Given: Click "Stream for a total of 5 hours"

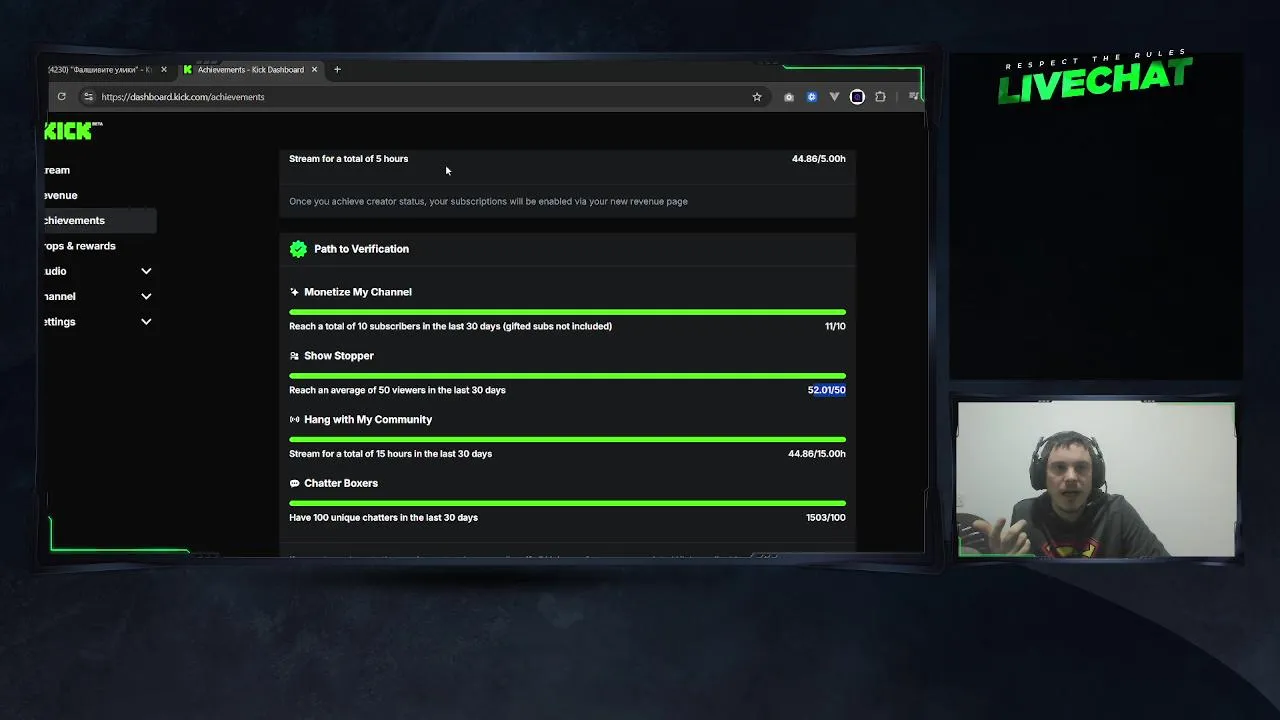Looking at the screenshot, I should (x=348, y=159).
